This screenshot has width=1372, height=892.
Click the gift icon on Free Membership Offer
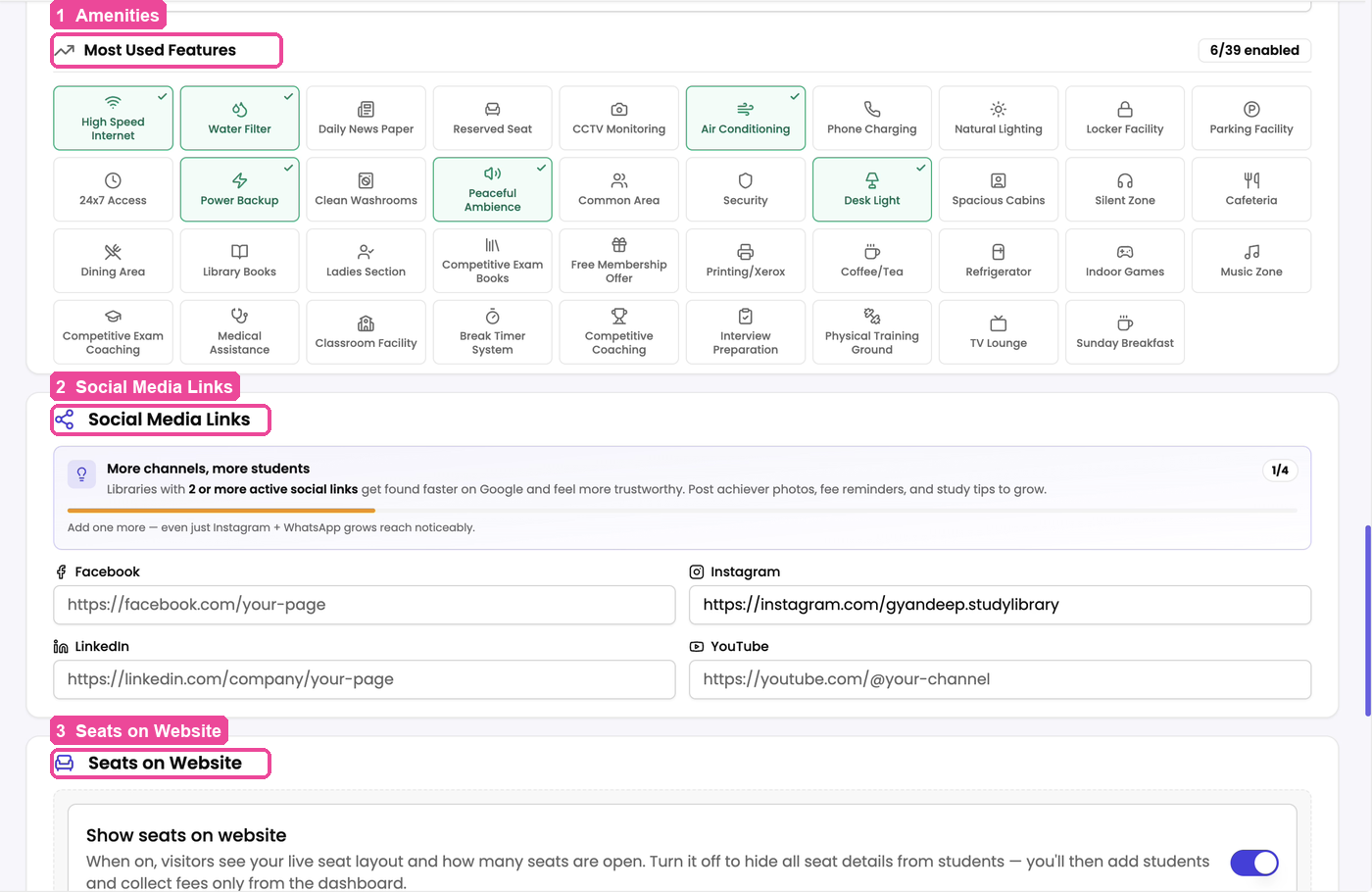point(619,245)
